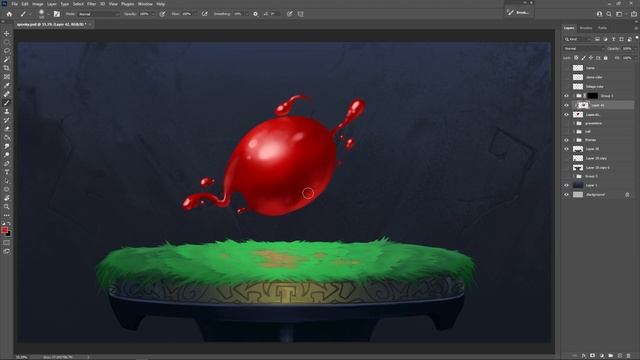
Task: Open the File menu
Action: click(14, 4)
